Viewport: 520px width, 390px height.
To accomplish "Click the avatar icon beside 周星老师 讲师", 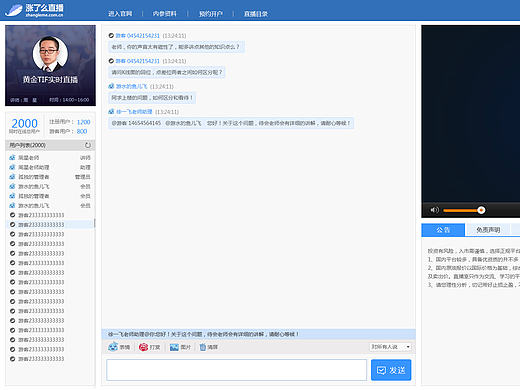I will pyautogui.click(x=12, y=157).
